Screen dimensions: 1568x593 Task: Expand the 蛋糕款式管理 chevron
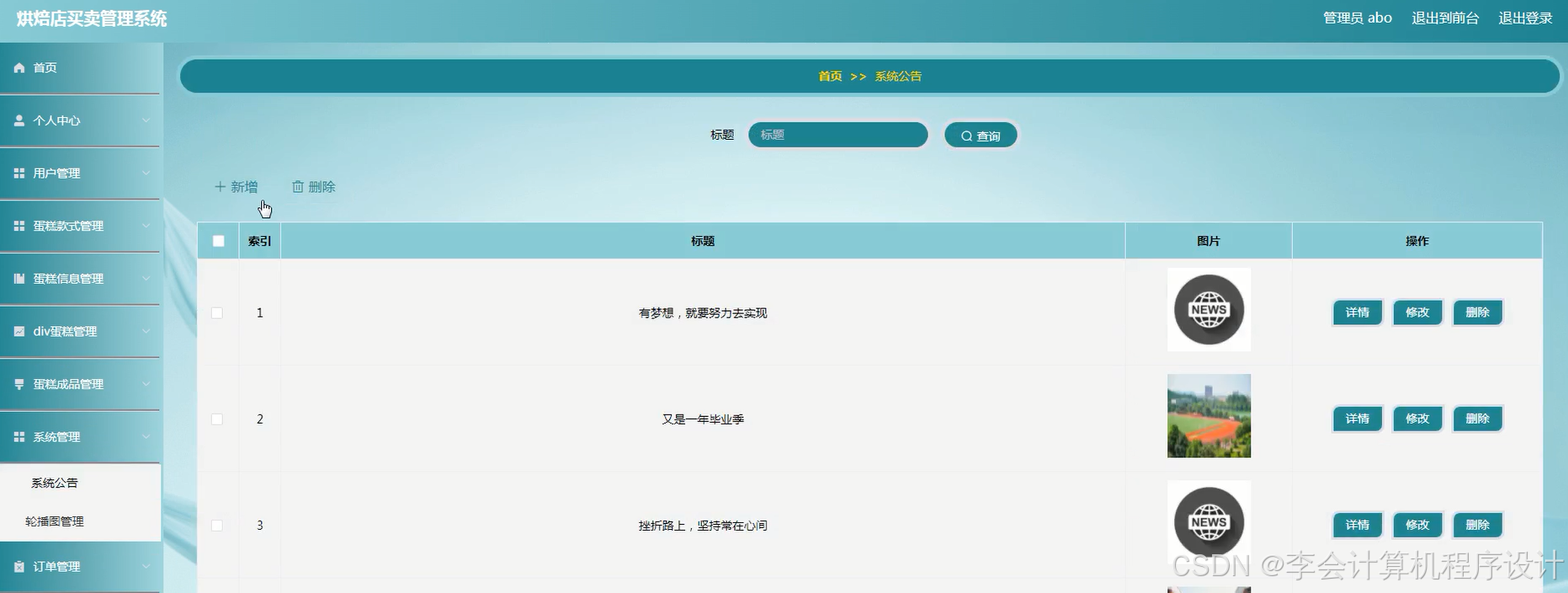coord(146,226)
